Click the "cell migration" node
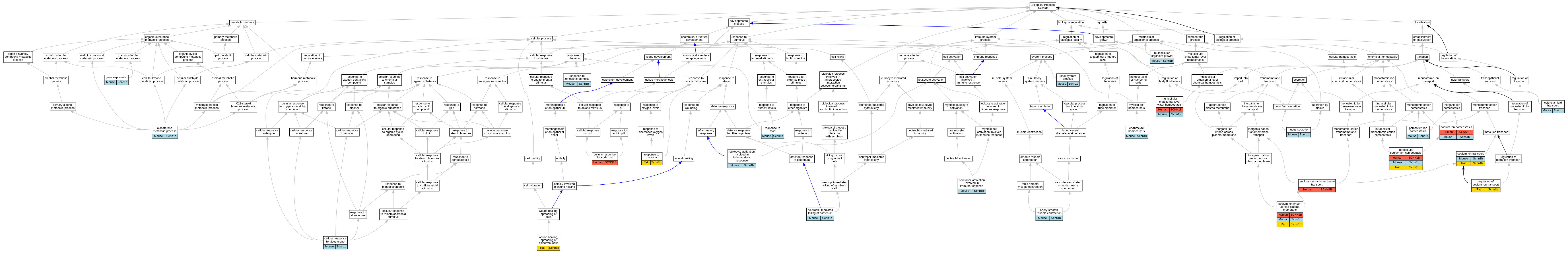 click(x=533, y=186)
